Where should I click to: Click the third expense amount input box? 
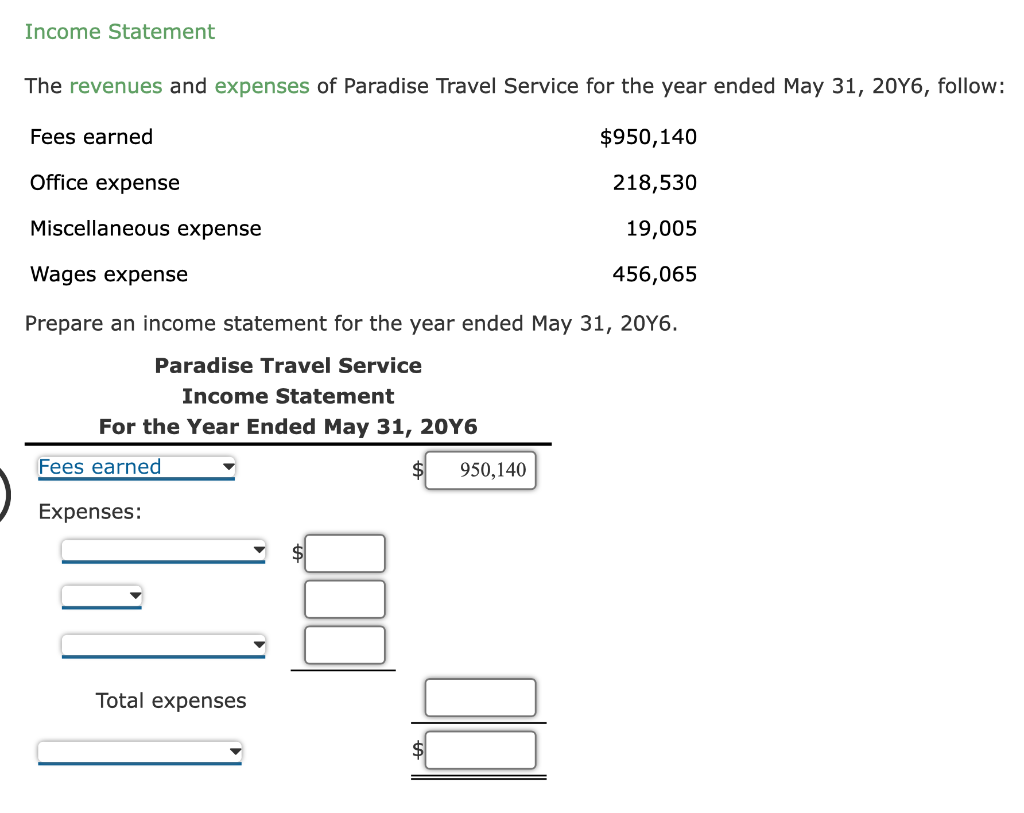[x=344, y=644]
